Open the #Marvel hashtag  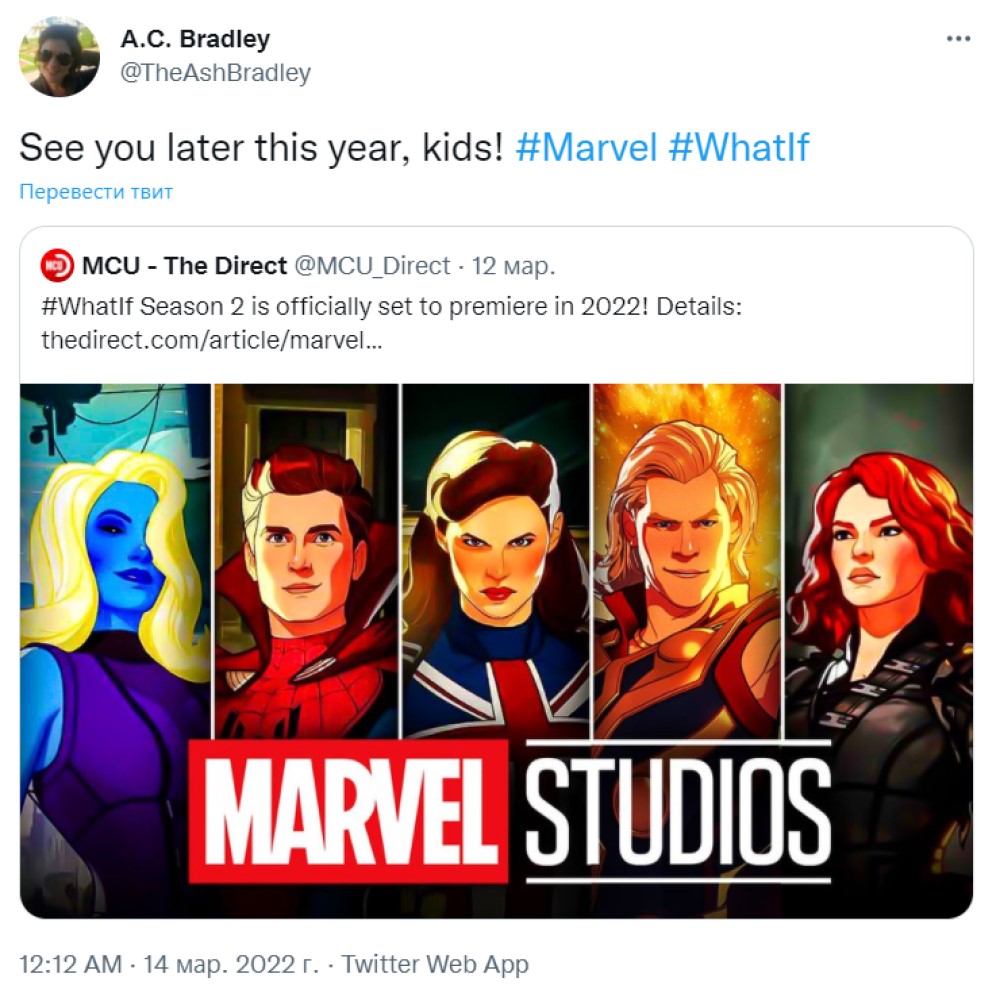pos(586,148)
